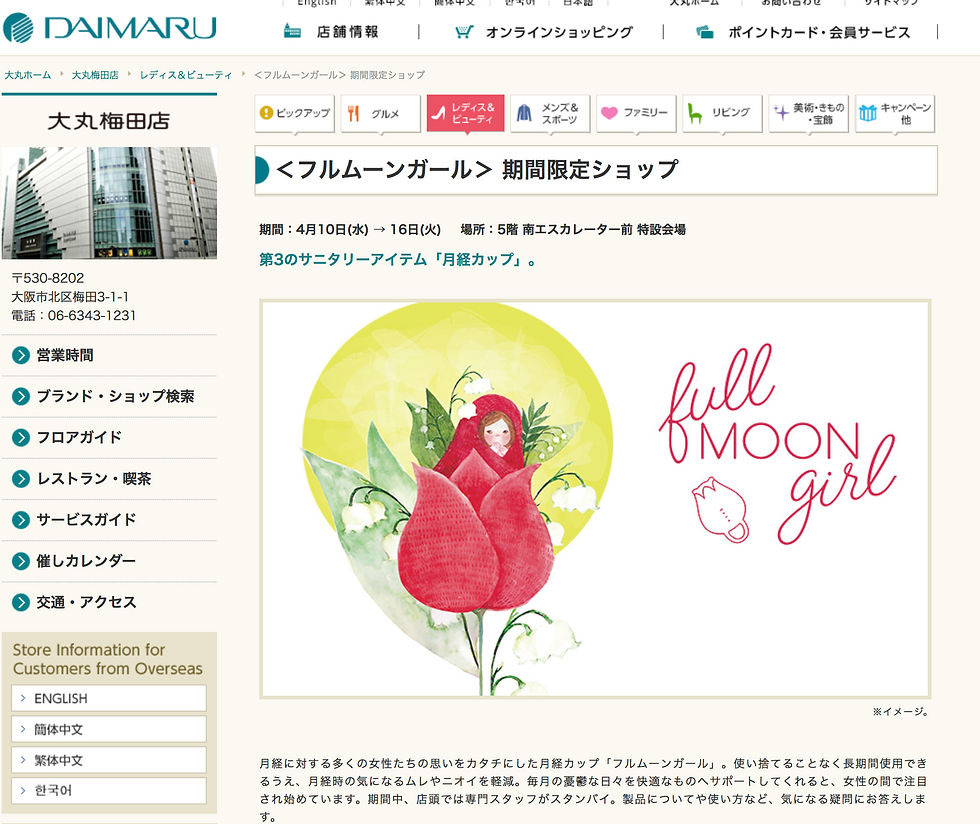Screen dimensions: 980x824
Task: Open フロアガイド from the sidebar
Action: pos(109,438)
